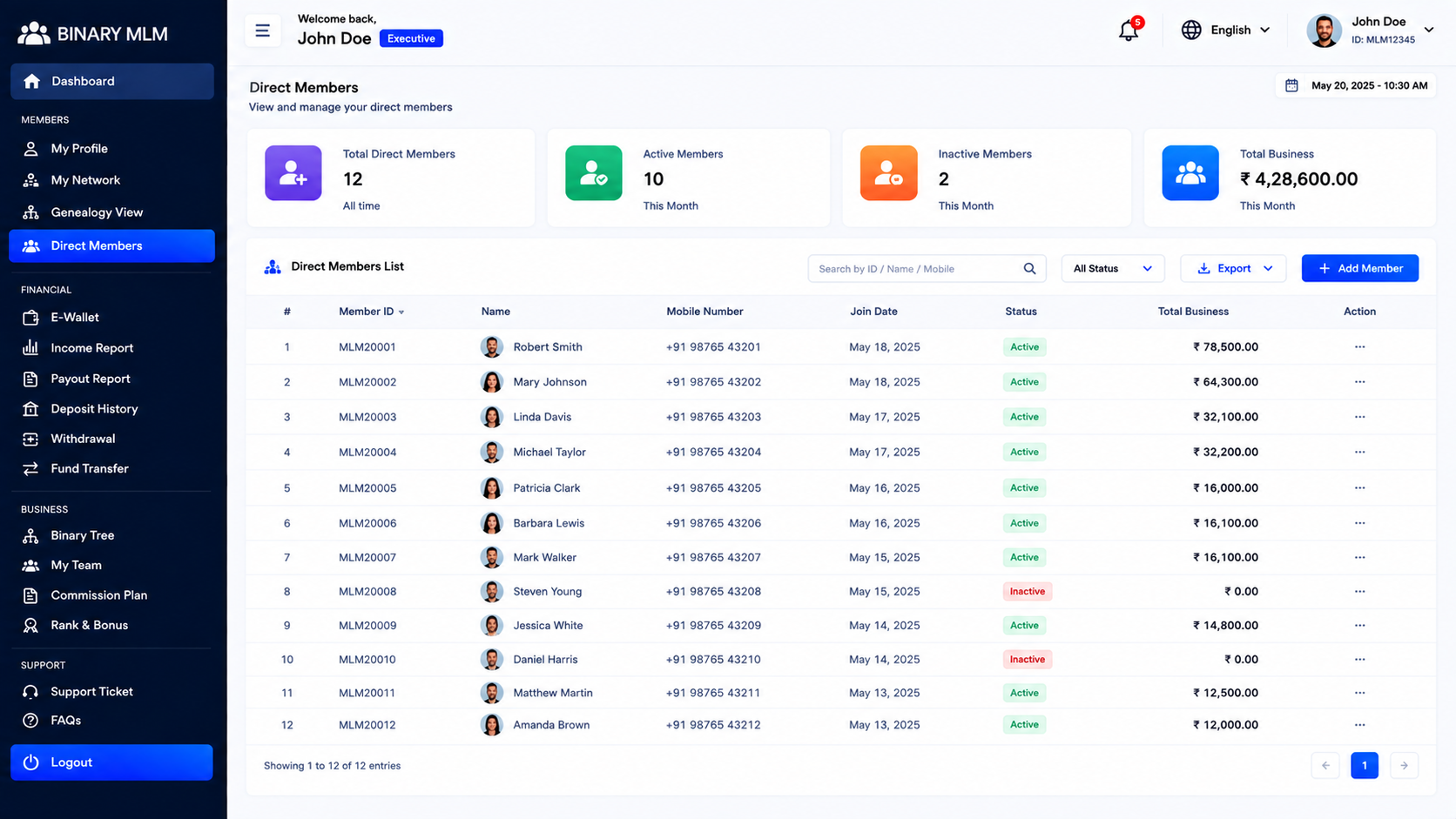The height and width of the screenshot is (819, 1456).
Task: Click the Total Direct Members purple icon
Action: coord(293,173)
